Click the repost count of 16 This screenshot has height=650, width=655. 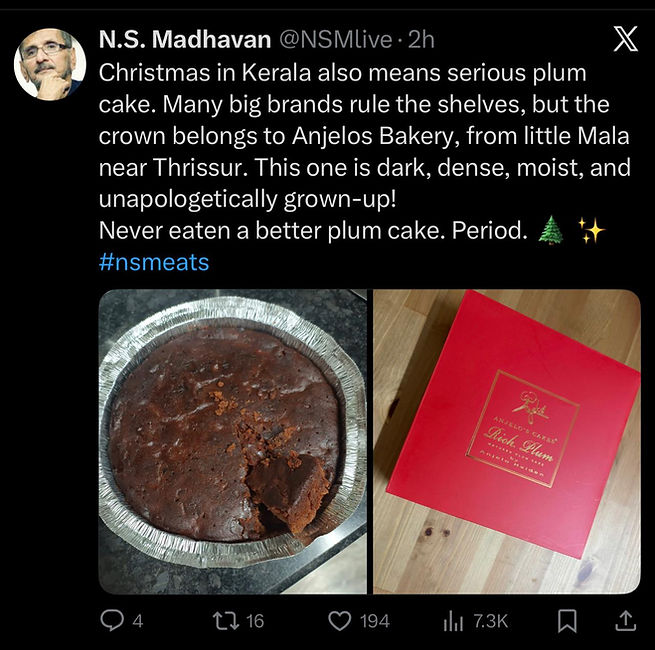pos(255,621)
